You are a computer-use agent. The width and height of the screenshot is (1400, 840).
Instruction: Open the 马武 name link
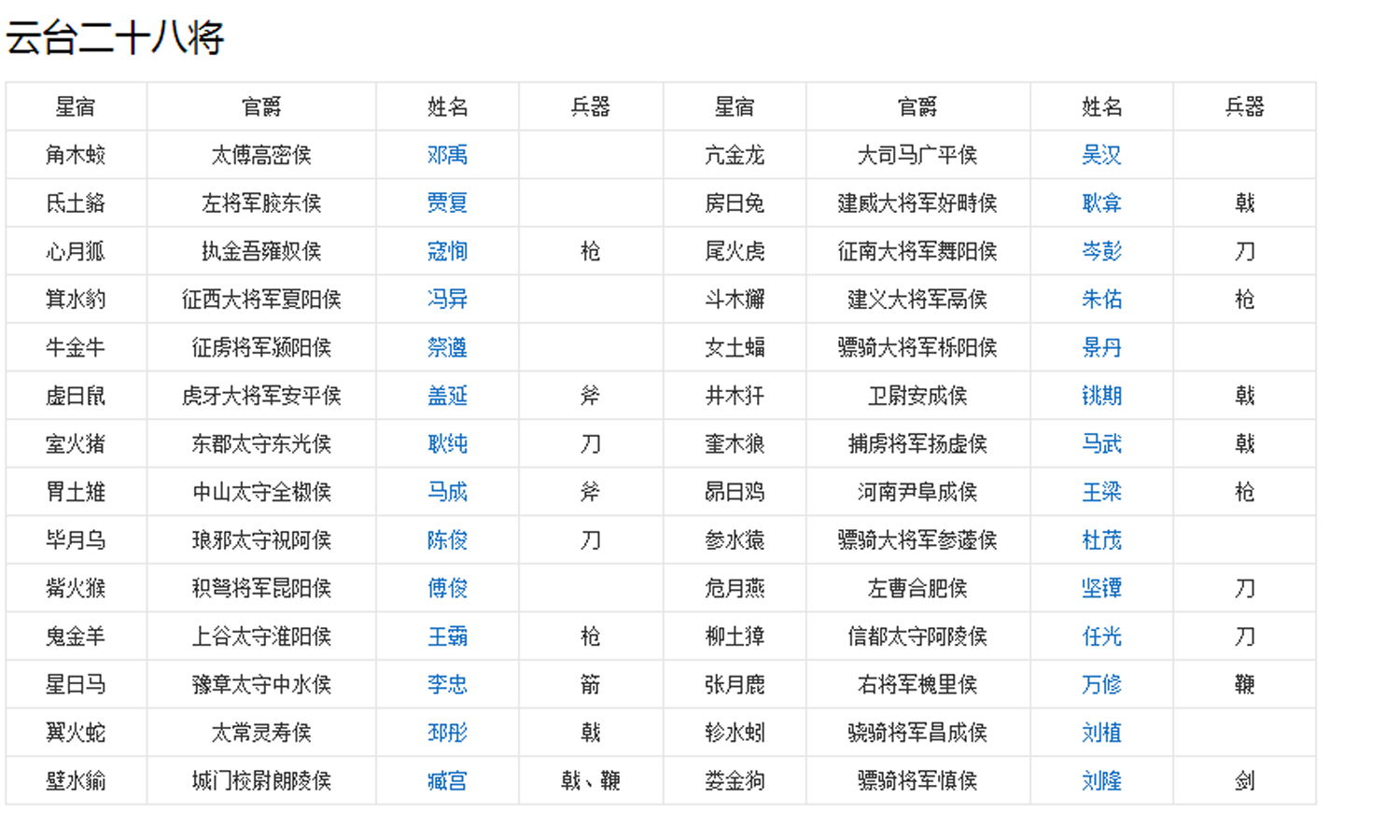coord(1101,444)
